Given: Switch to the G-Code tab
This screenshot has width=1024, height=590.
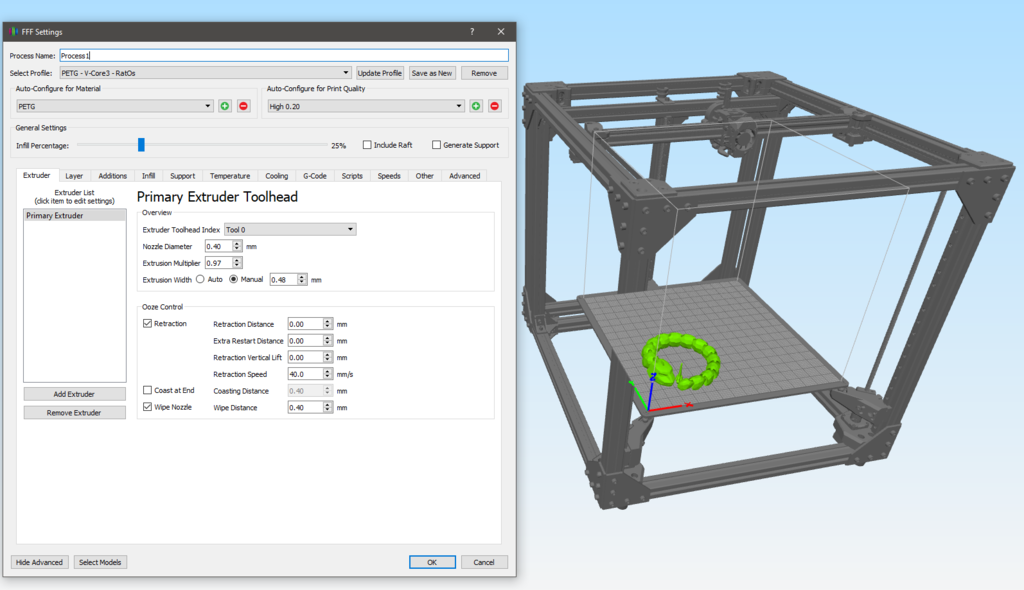Looking at the screenshot, I should click(315, 176).
